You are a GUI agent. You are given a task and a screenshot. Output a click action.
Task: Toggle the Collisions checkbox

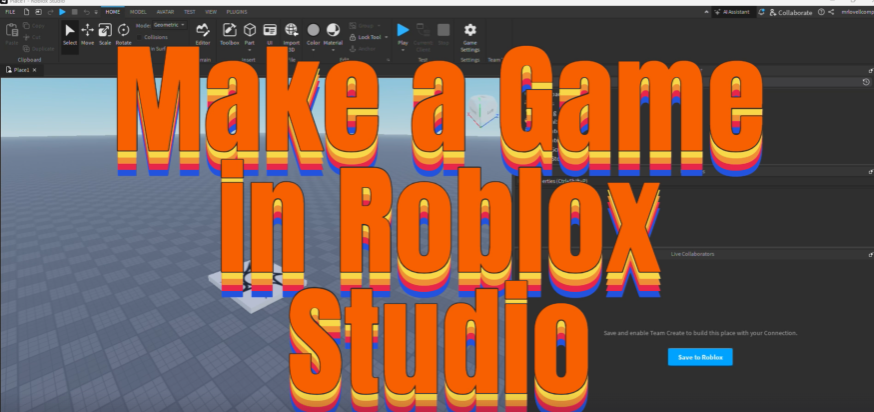[139, 37]
